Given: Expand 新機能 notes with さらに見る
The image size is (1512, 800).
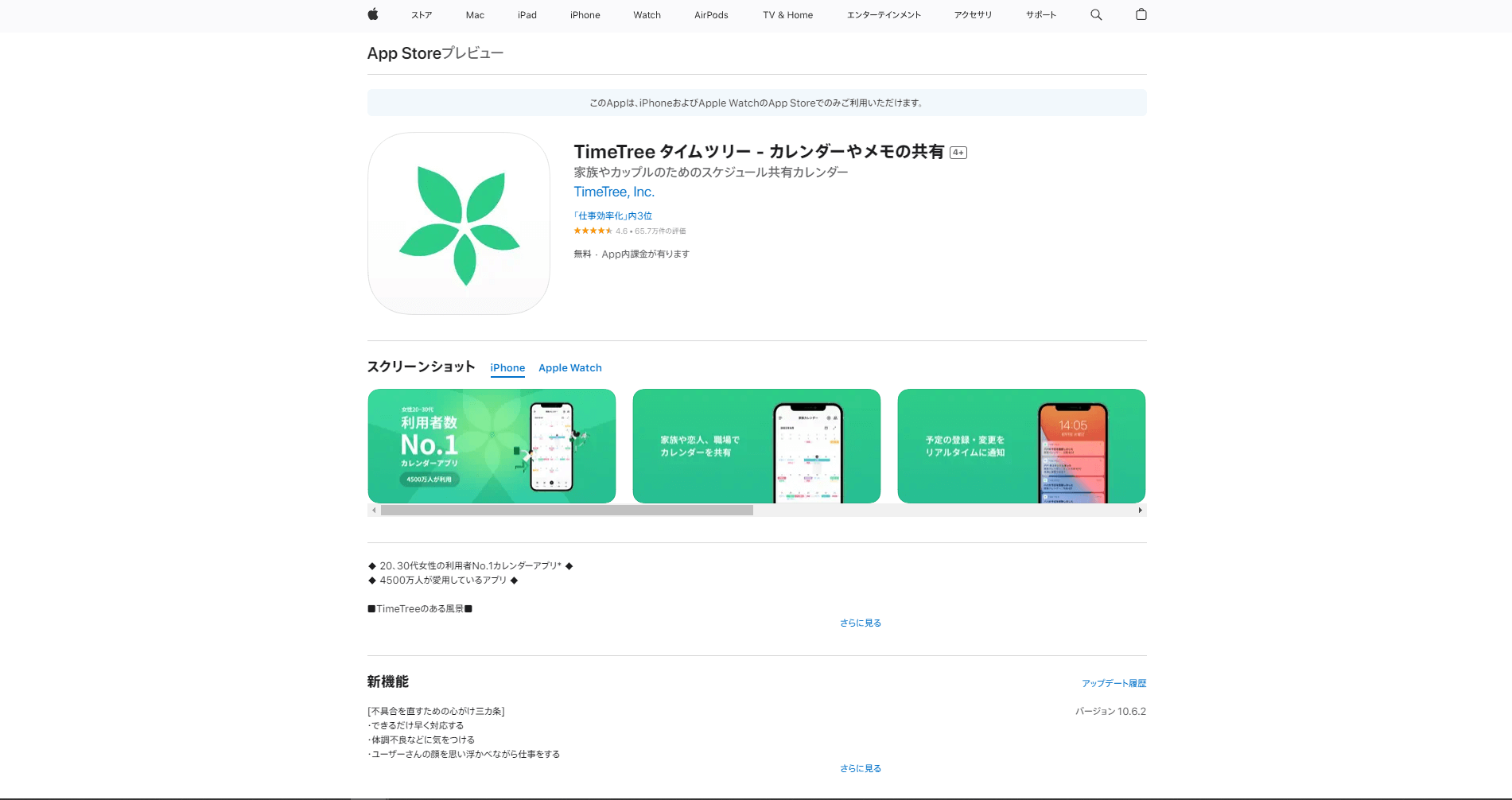Looking at the screenshot, I should click(x=861, y=769).
